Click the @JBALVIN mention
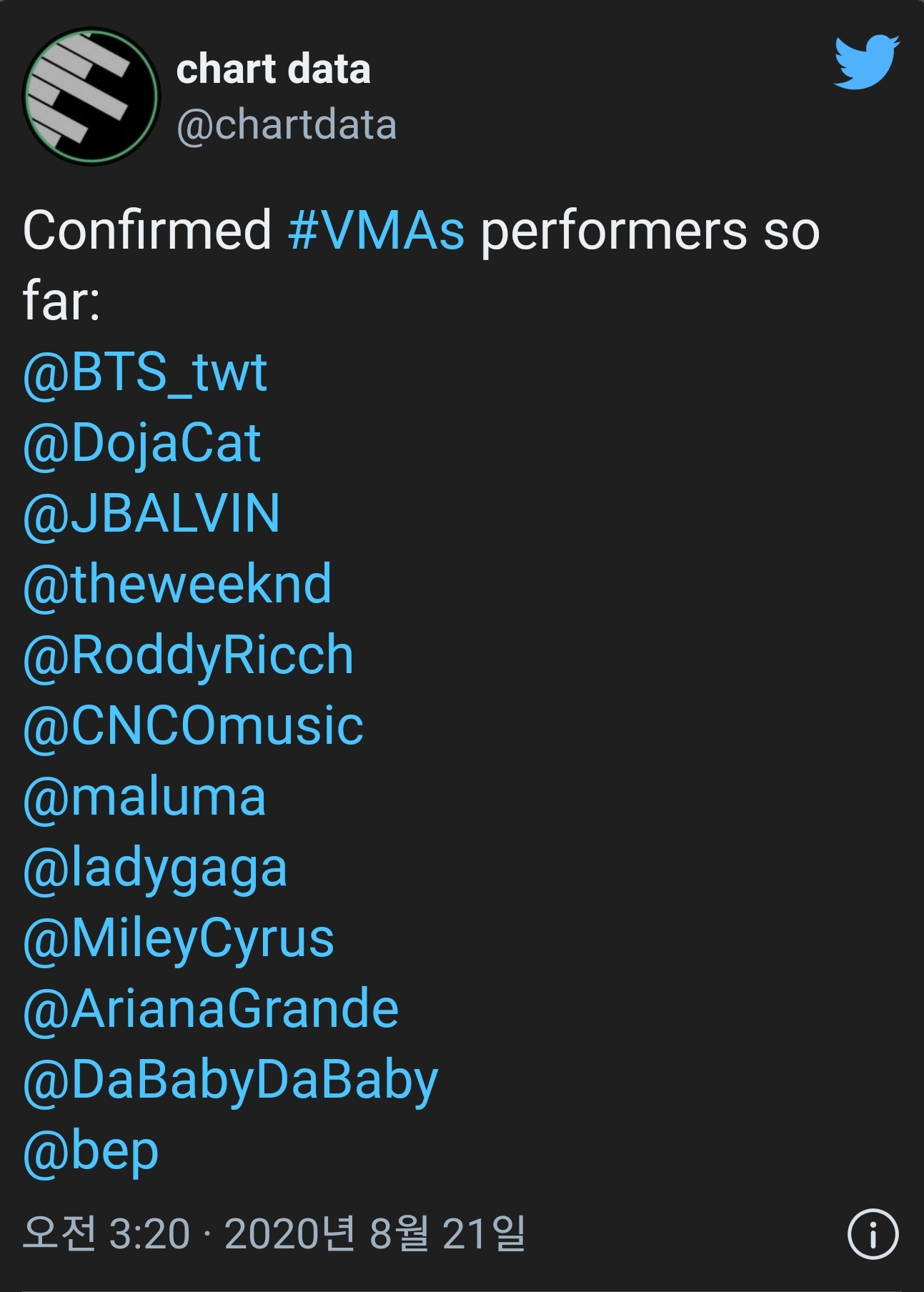This screenshot has width=924, height=1292. (151, 513)
